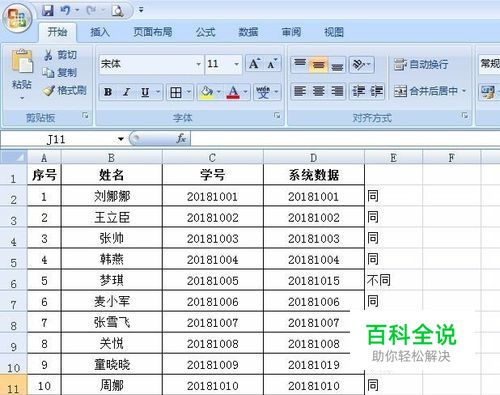Expand the font color palette arrow

(x=246, y=92)
